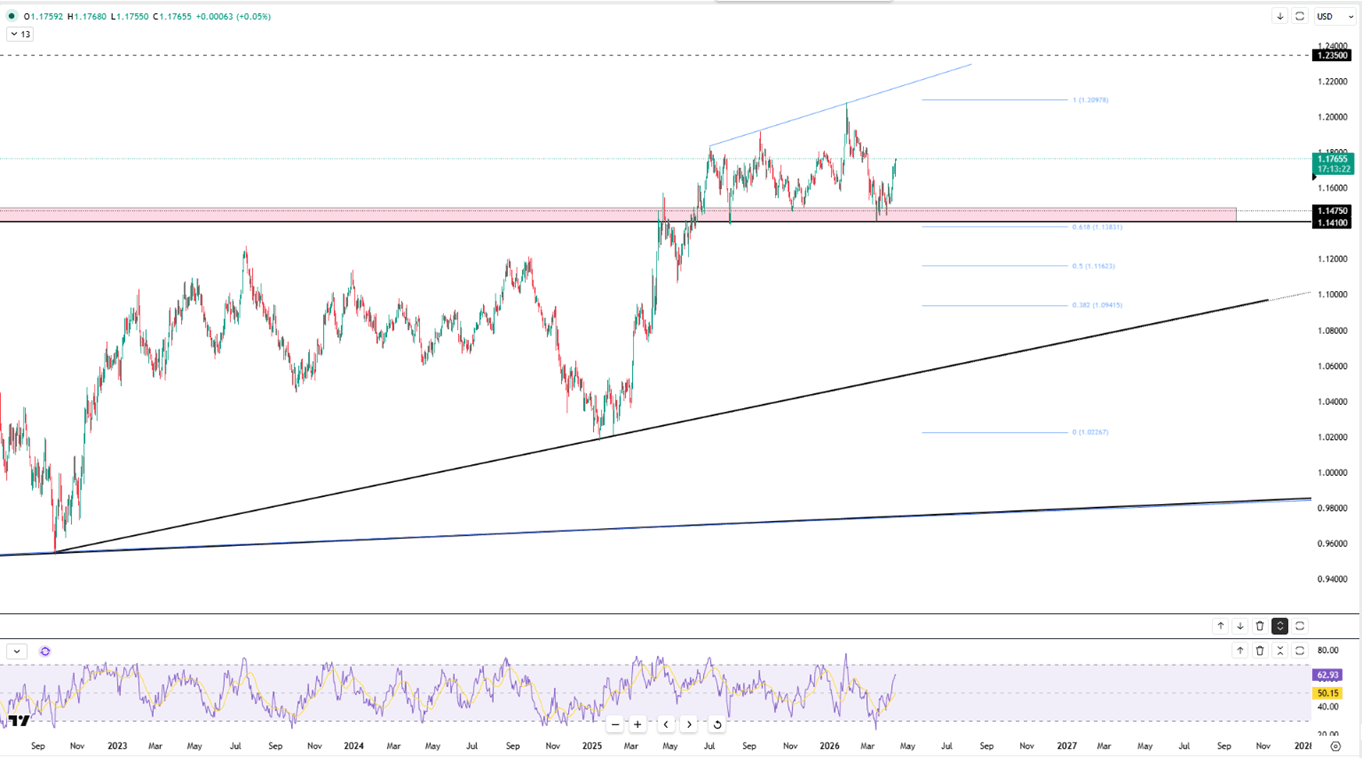
Task: Move the RSI pane up
Action: coord(1240,650)
